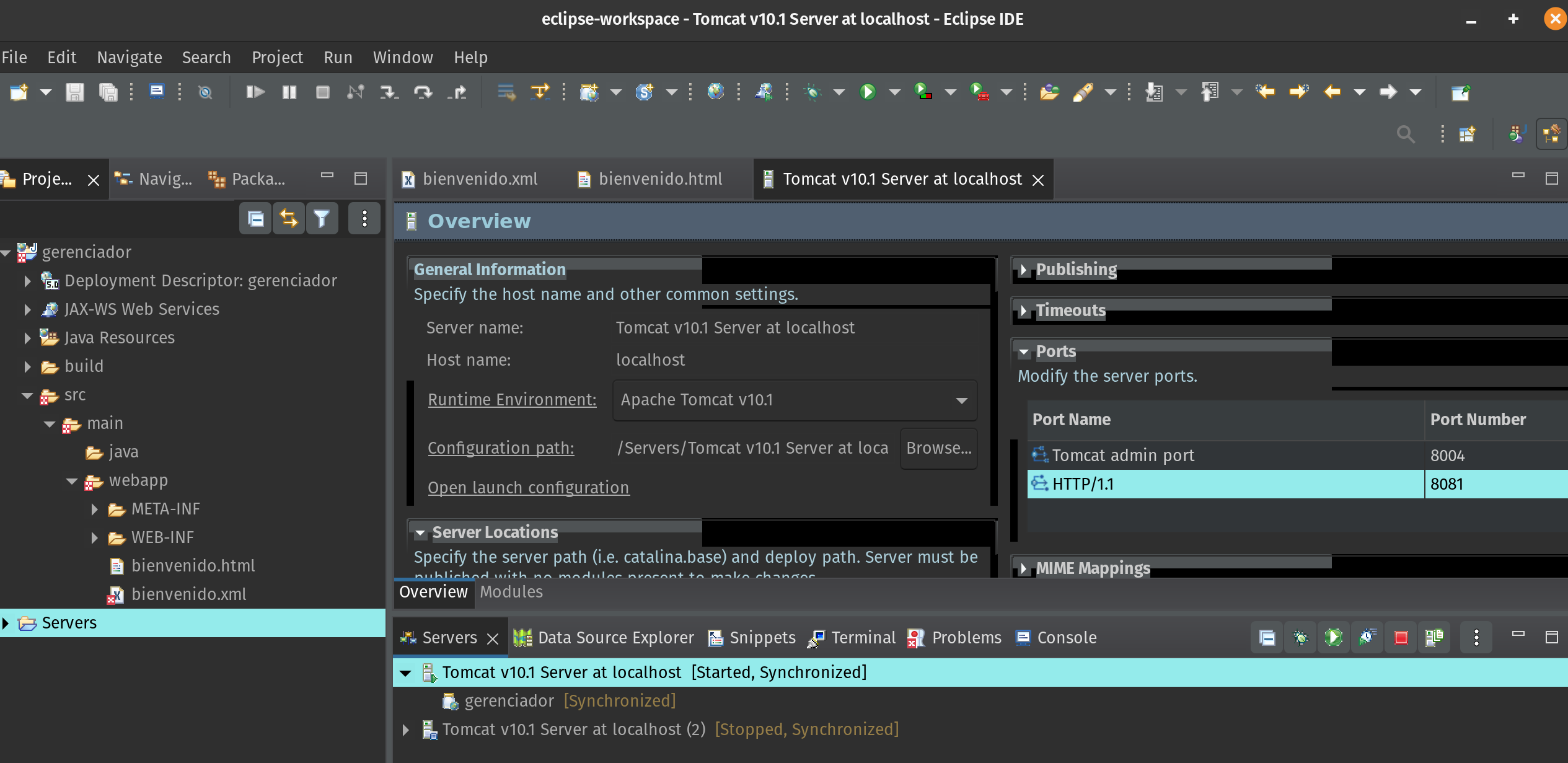Click the green Run icon in main toolbar
This screenshot has width=1568, height=763.
[868, 92]
